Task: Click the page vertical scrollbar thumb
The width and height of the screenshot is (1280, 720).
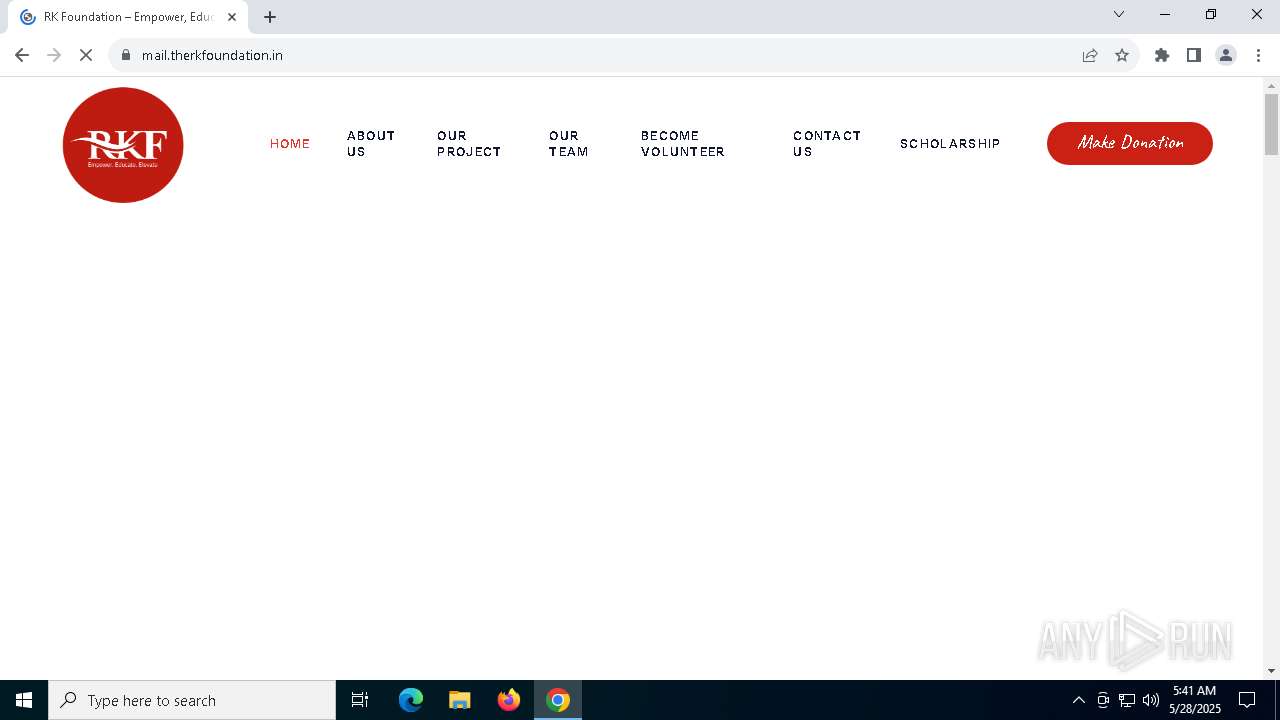Action: click(1272, 125)
